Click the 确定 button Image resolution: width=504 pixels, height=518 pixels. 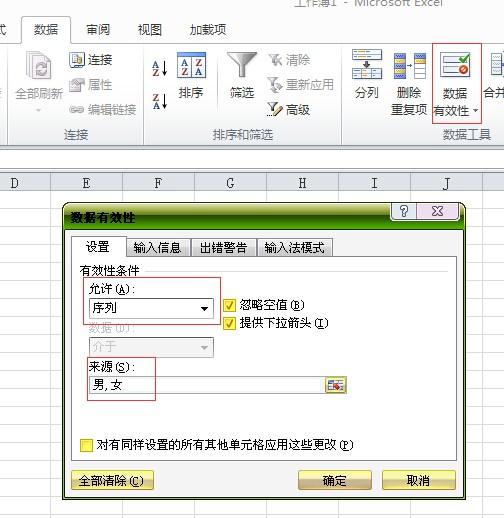coord(335,480)
